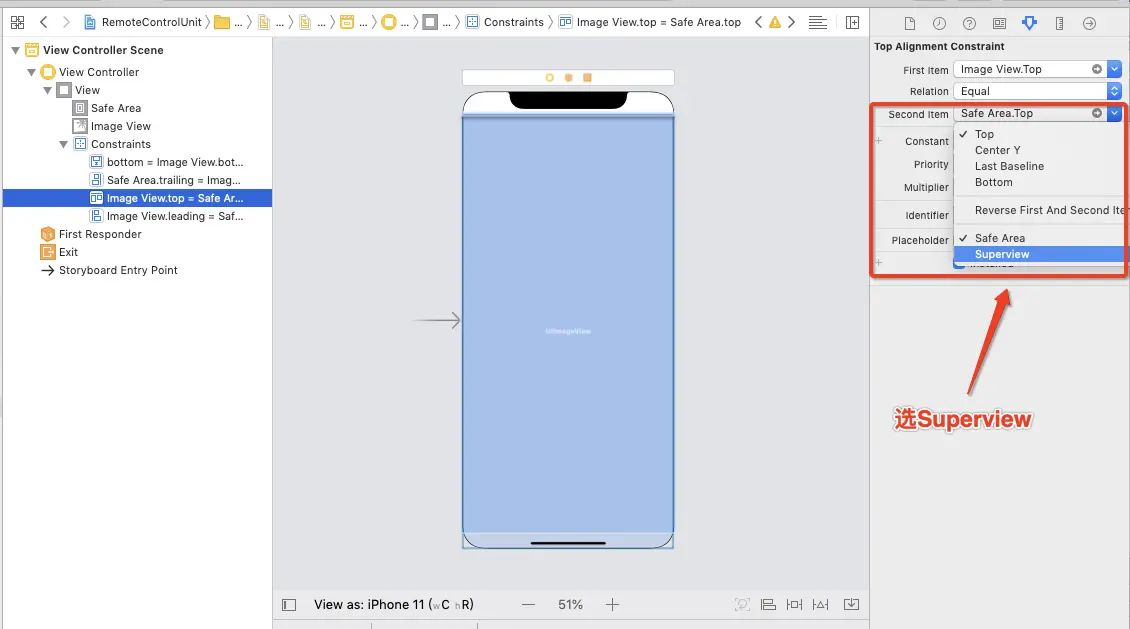Collapse the View tree node
The height and width of the screenshot is (629, 1130).
[x=47, y=90]
